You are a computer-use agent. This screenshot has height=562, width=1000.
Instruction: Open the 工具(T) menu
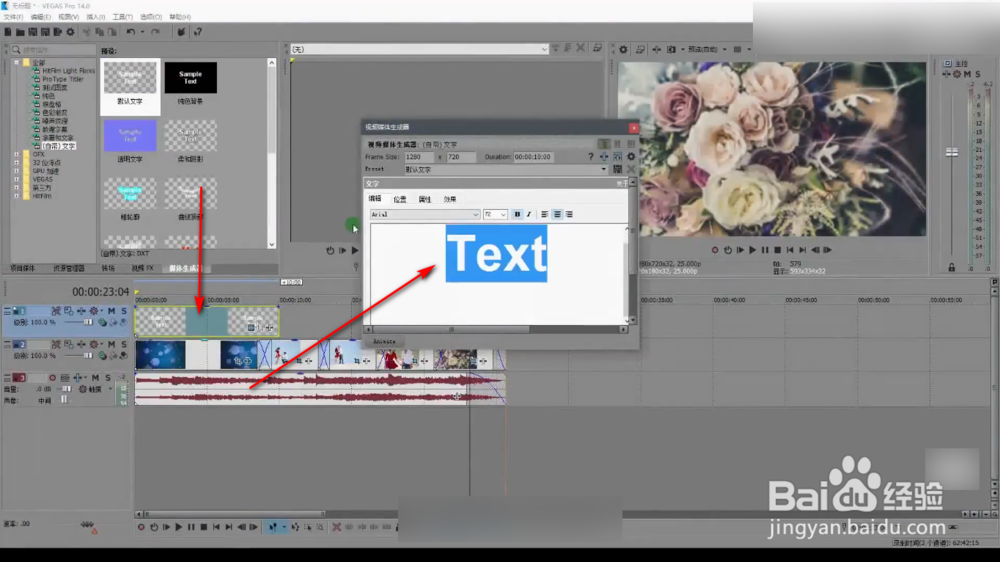(122, 17)
